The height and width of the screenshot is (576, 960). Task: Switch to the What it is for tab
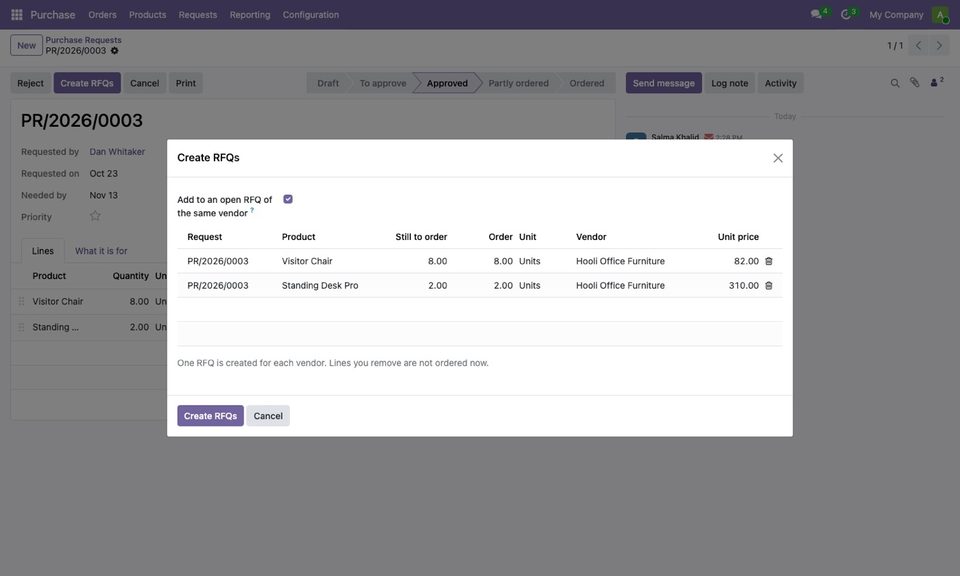101,251
